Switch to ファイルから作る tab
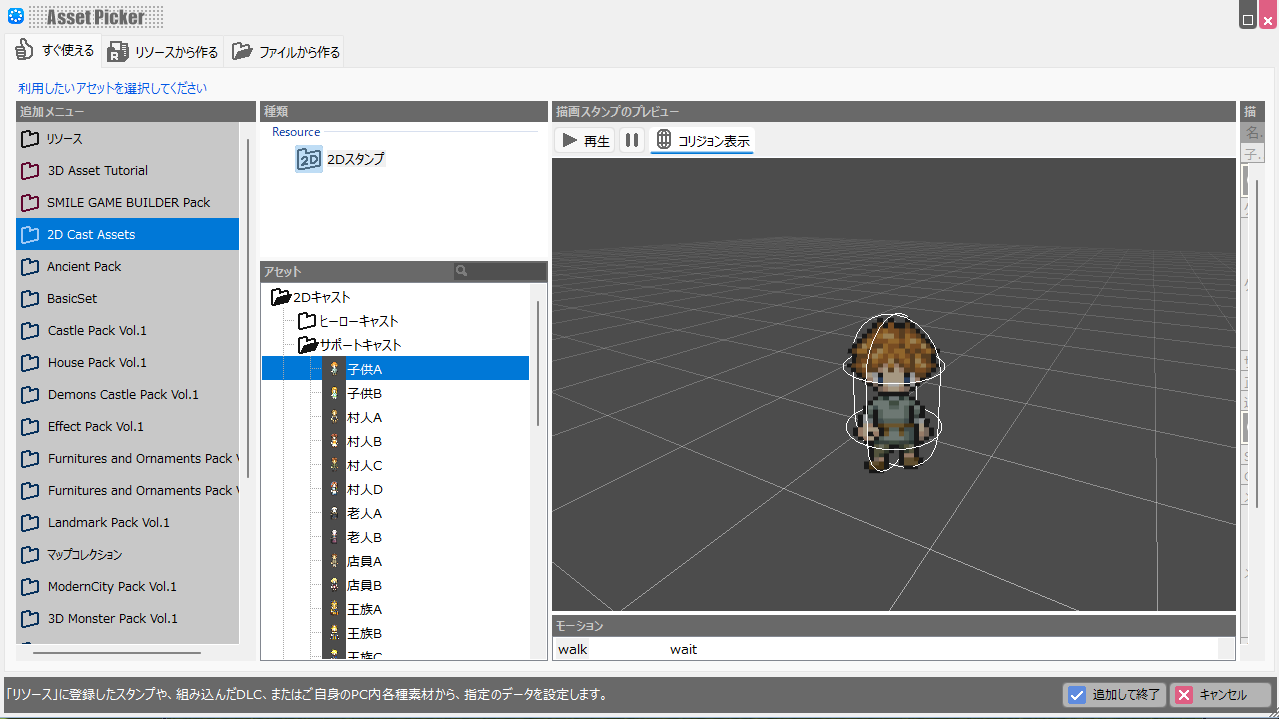The height and width of the screenshot is (719, 1279). 286,52
